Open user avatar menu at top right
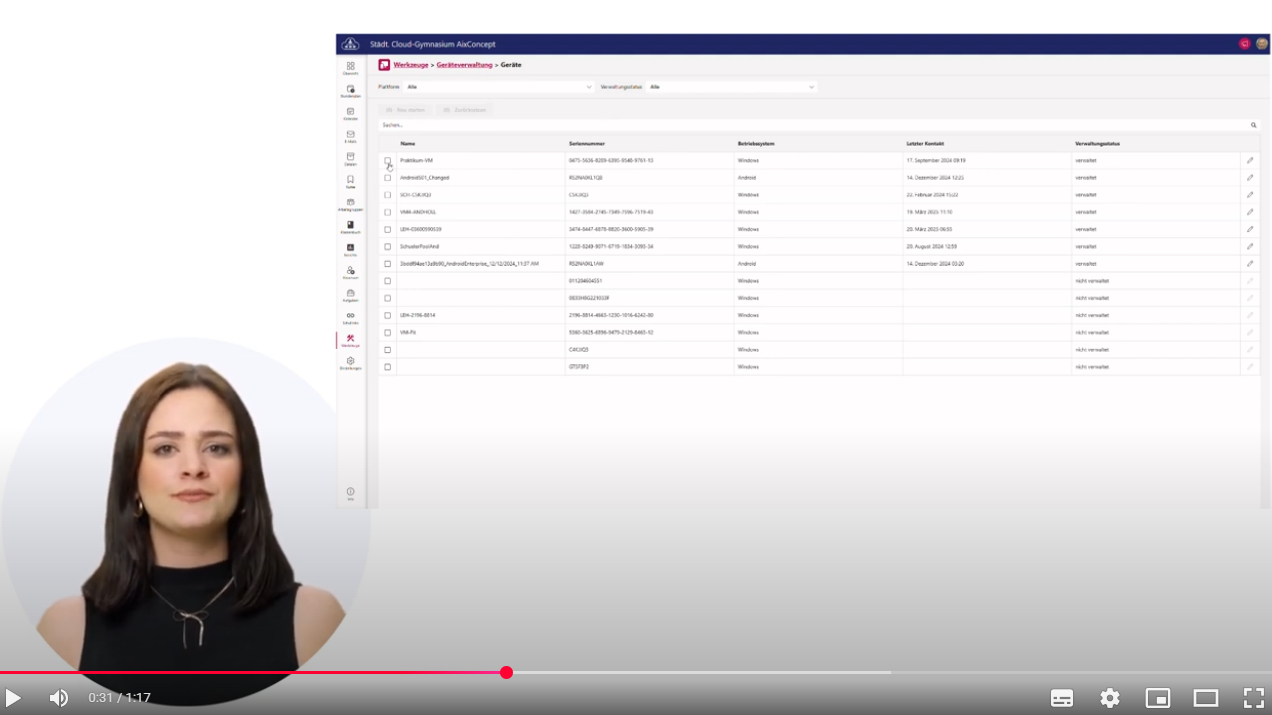Screen dimensions: 1272x715 (1262, 44)
